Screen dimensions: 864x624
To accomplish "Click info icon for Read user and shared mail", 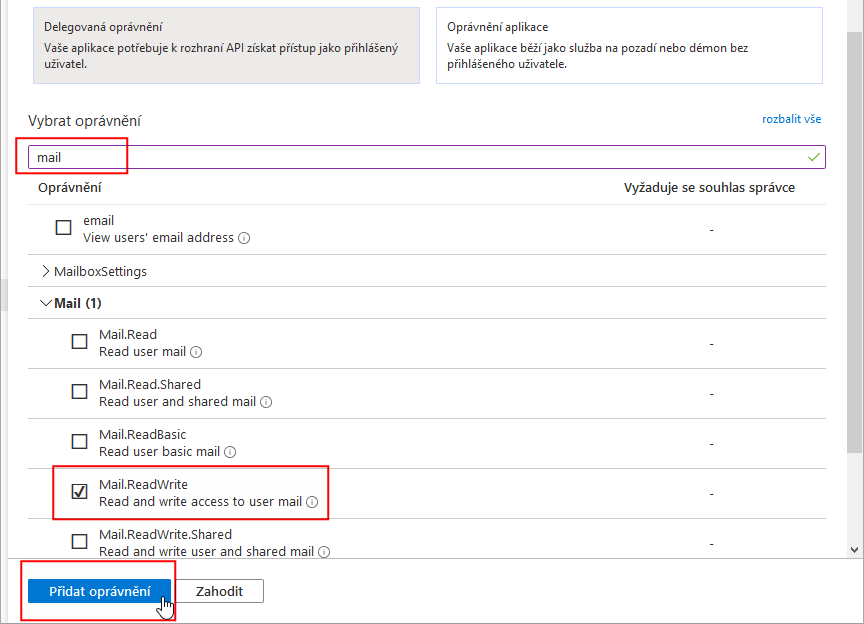I will point(266,402).
